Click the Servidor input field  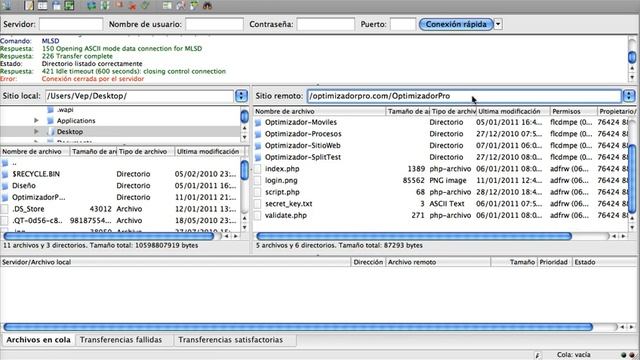point(71,24)
